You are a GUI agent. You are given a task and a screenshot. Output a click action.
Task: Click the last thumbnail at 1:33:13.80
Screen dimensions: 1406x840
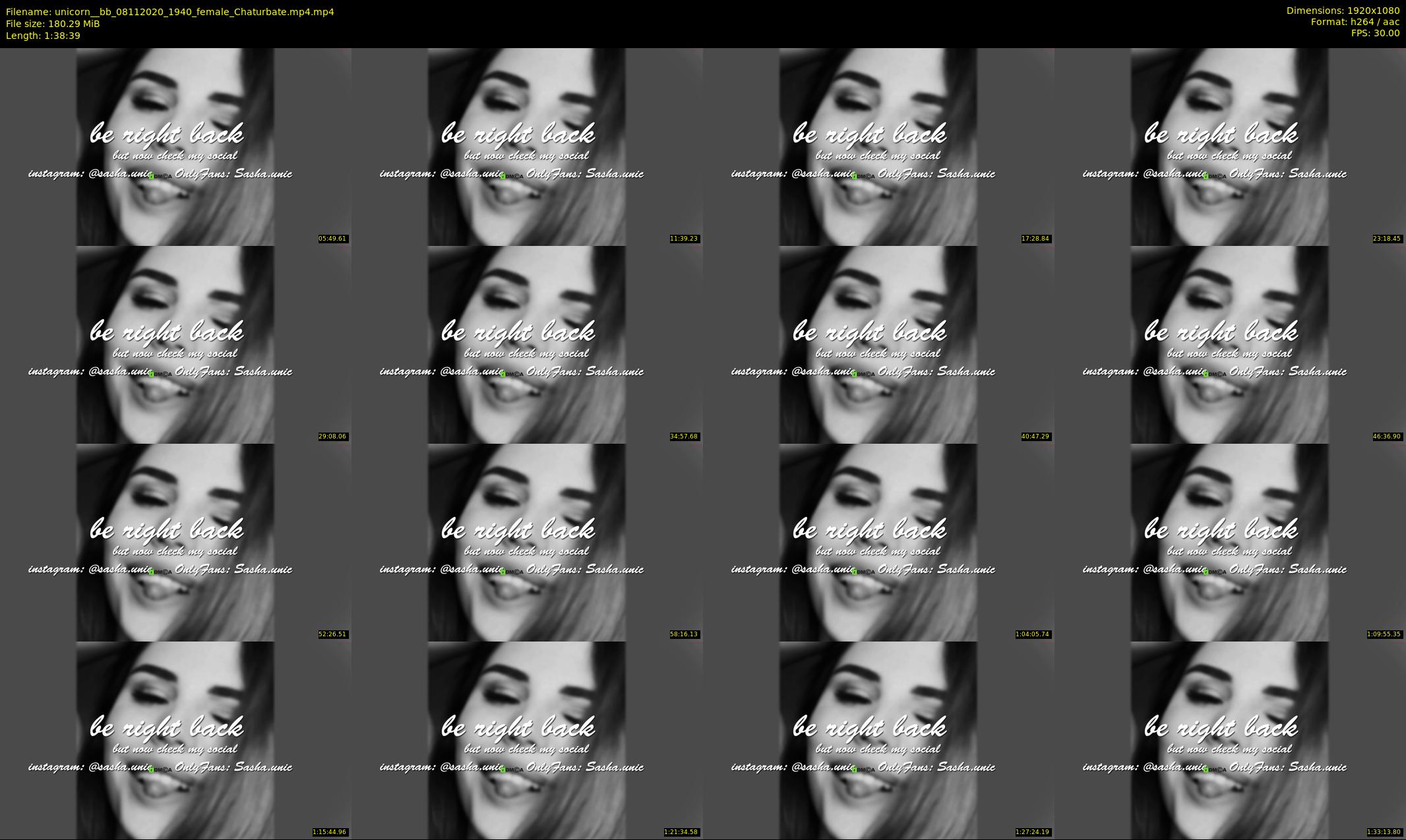click(x=1230, y=740)
